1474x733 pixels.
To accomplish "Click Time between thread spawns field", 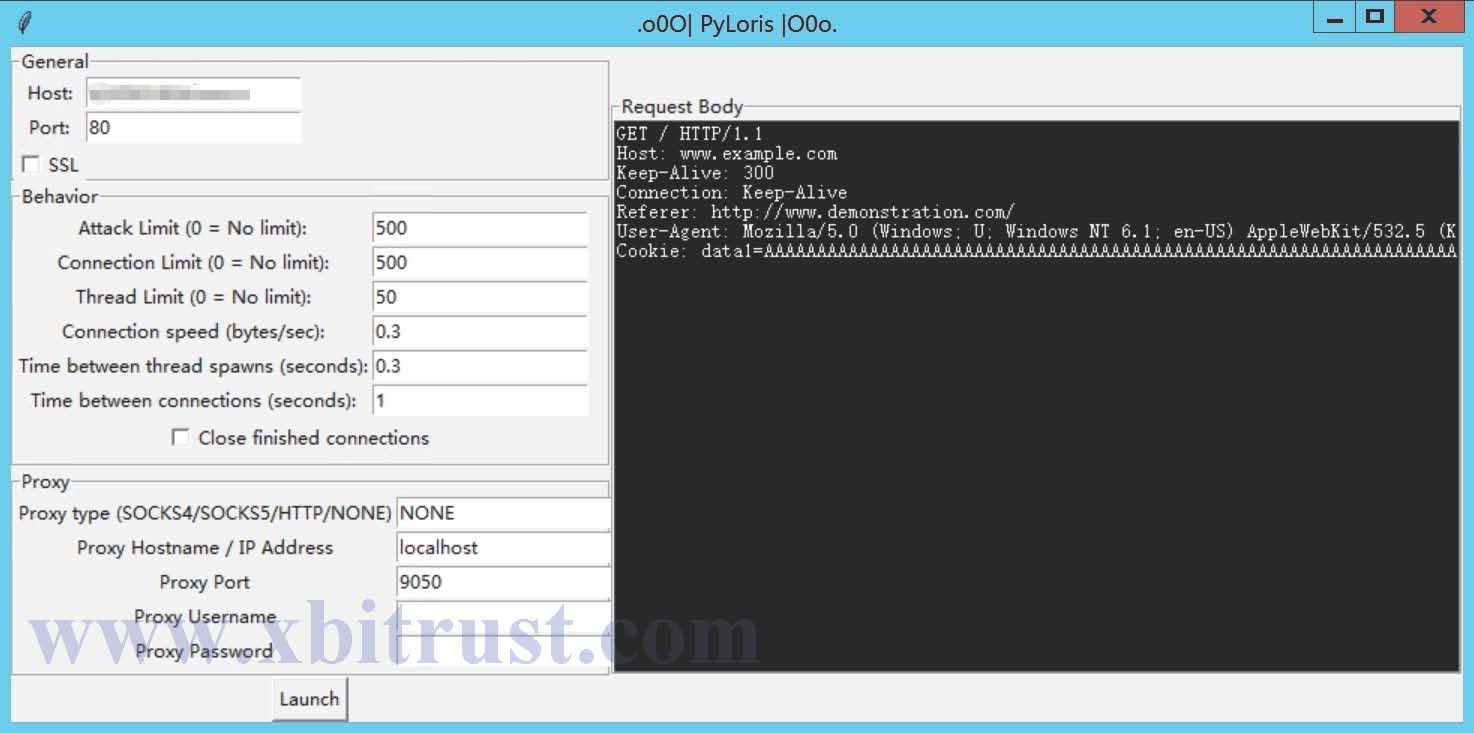I will (x=479, y=366).
